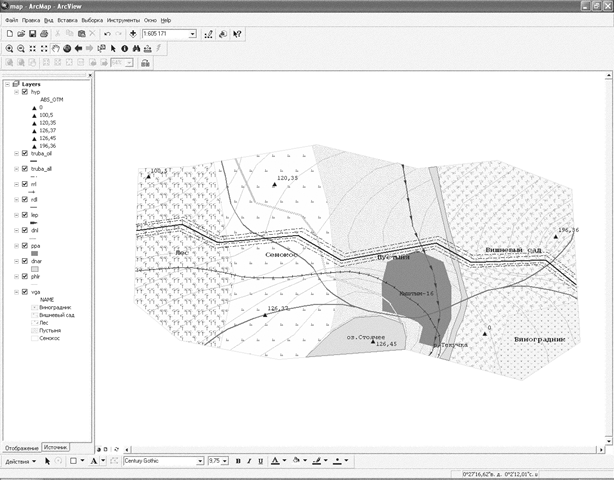Hide the vga layer

(x=25, y=291)
